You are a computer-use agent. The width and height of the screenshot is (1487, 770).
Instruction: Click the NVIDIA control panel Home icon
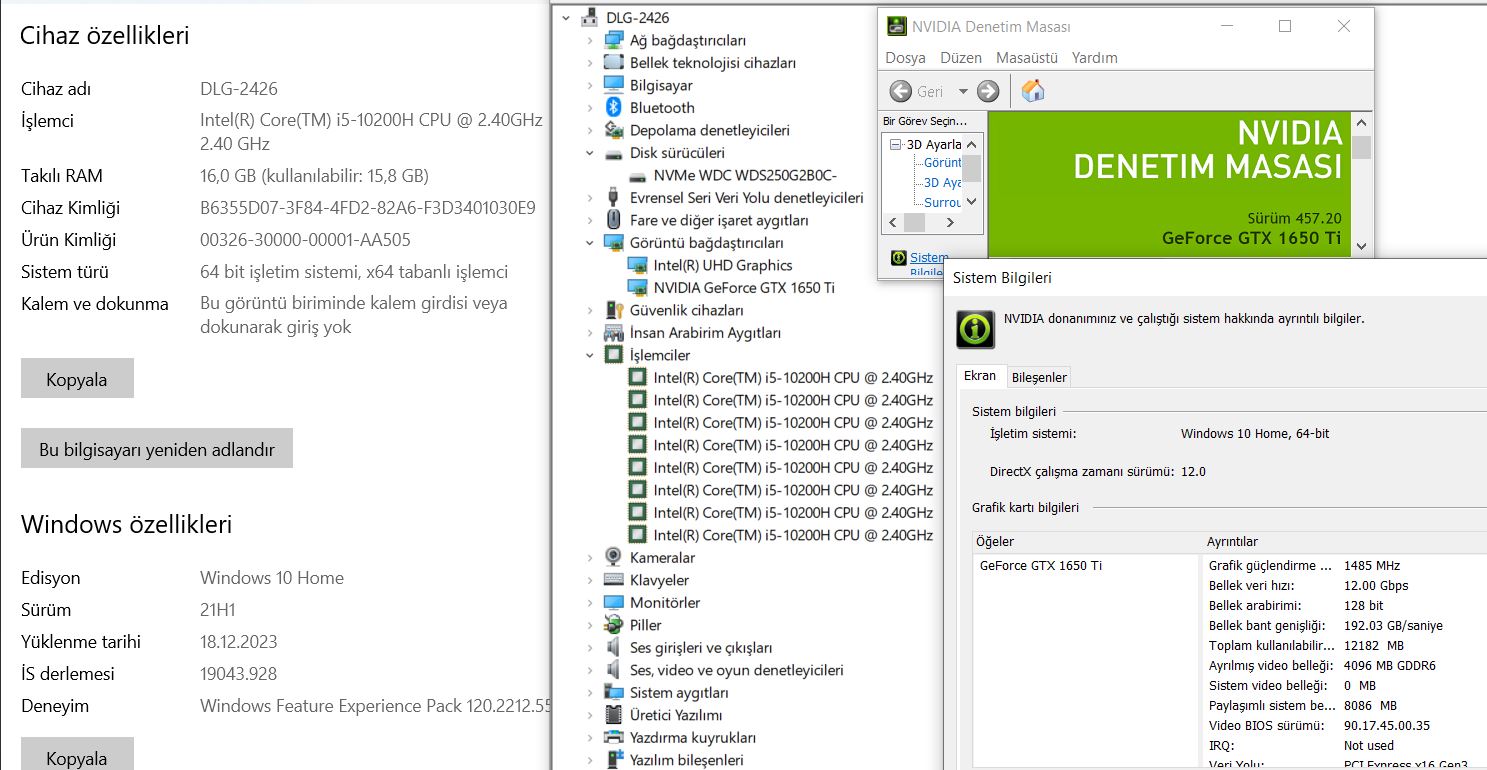(1033, 91)
